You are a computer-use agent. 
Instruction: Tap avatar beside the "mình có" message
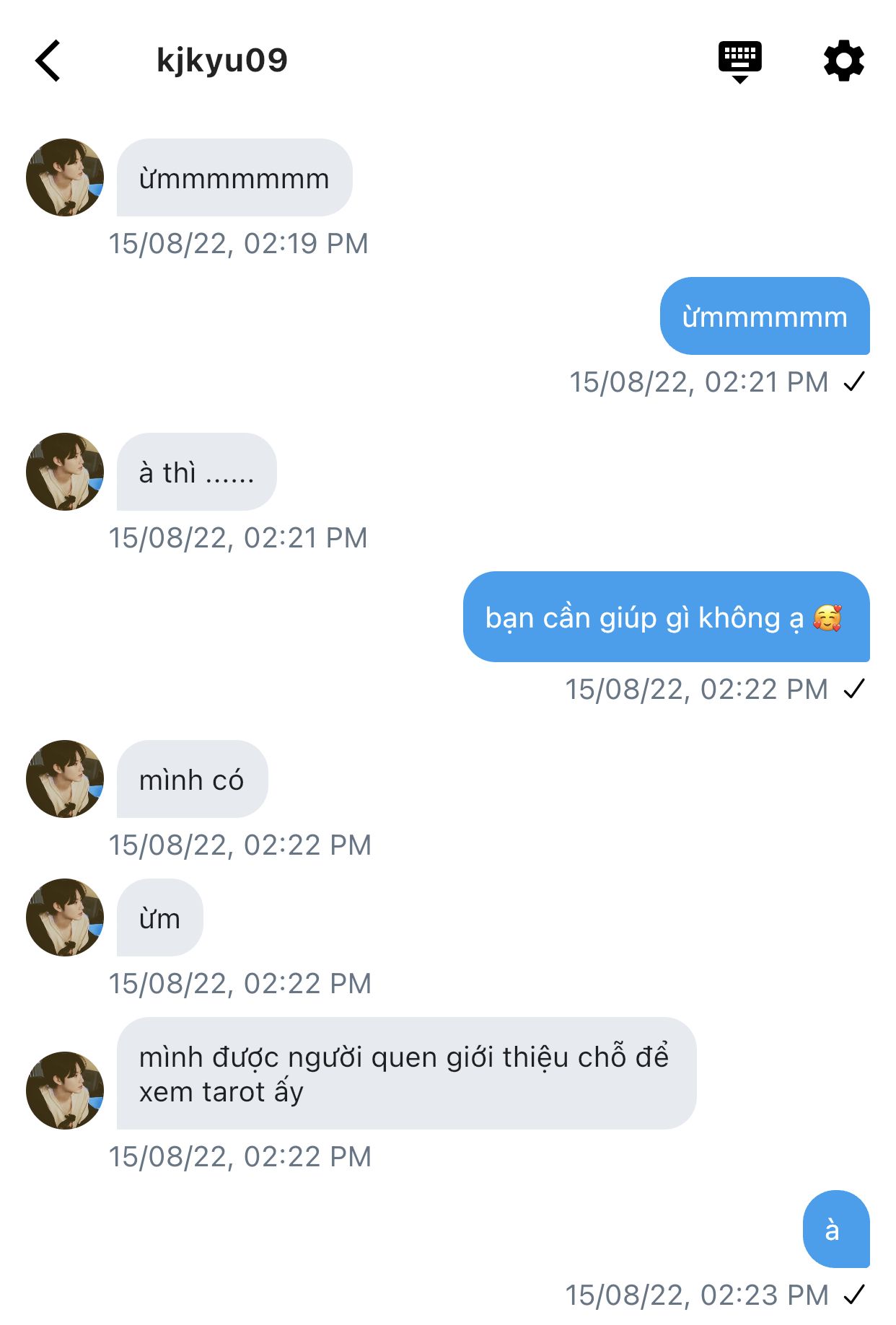(65, 779)
